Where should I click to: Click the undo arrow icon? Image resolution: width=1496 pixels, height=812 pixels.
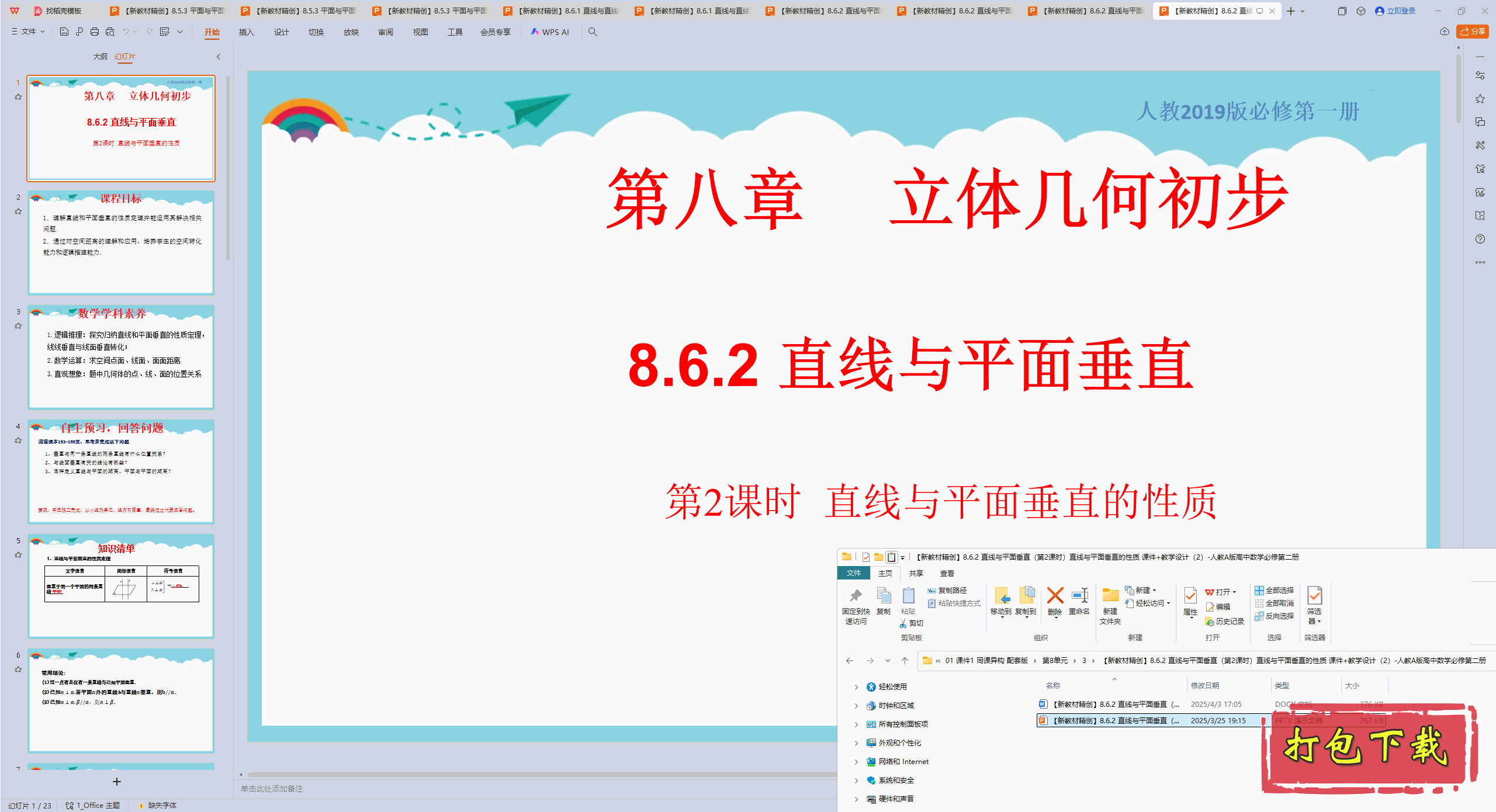point(126,32)
